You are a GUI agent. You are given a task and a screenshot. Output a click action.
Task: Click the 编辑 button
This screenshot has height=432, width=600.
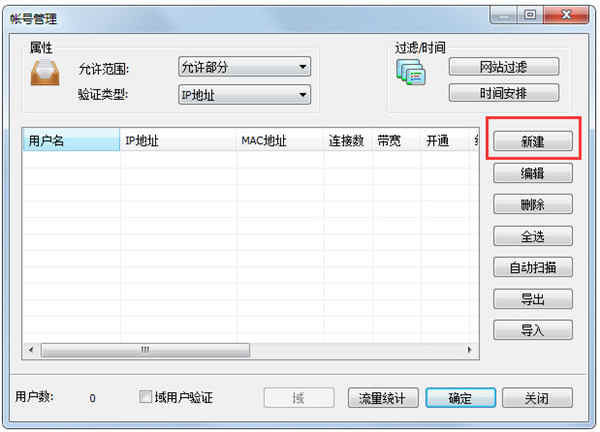pyautogui.click(x=533, y=173)
